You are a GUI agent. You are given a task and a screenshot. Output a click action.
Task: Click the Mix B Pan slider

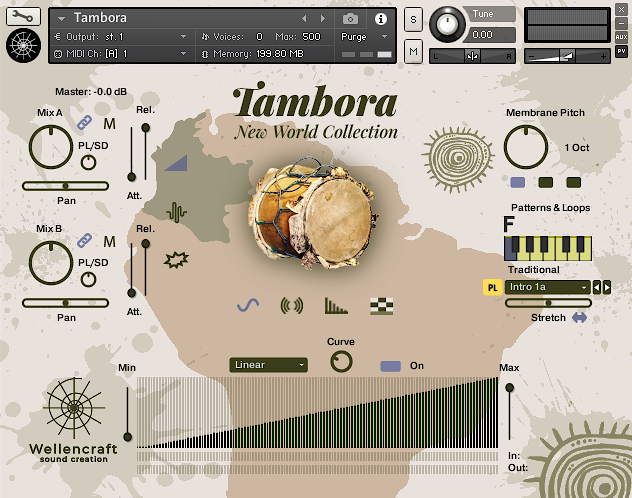pyautogui.click(x=65, y=303)
